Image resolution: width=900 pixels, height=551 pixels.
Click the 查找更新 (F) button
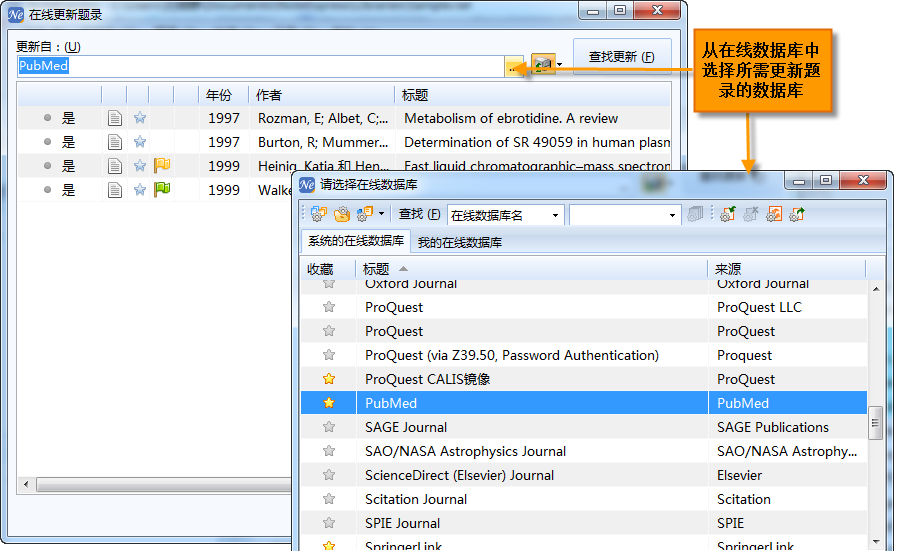pos(622,56)
